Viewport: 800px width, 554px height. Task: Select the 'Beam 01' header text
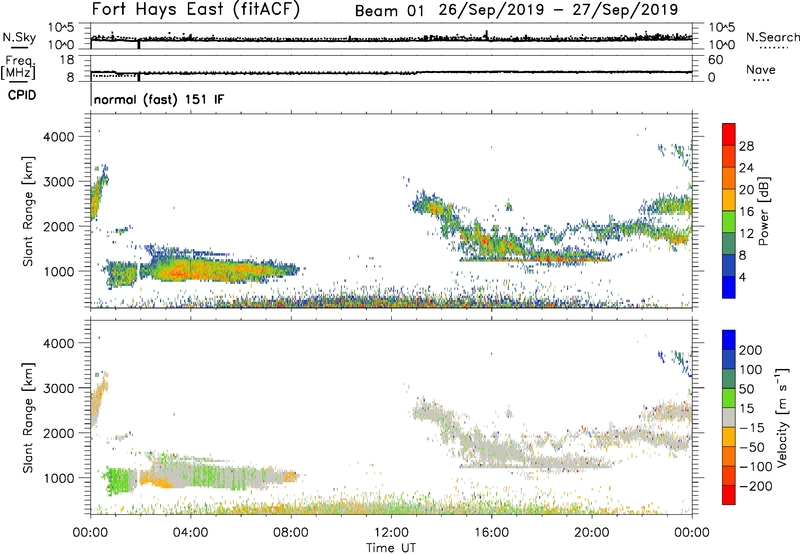389,11
